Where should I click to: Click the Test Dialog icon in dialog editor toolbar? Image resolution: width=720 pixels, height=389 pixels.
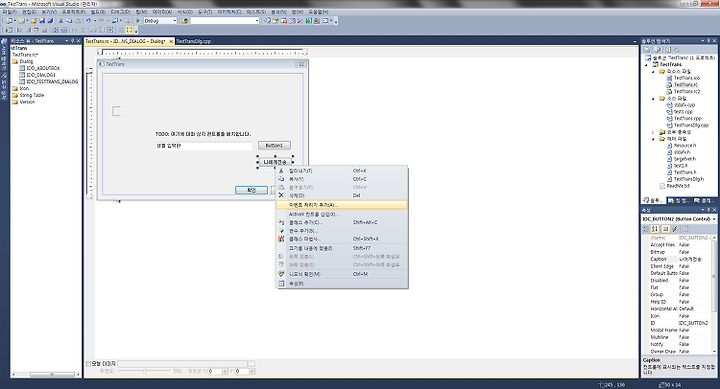(x=9, y=30)
